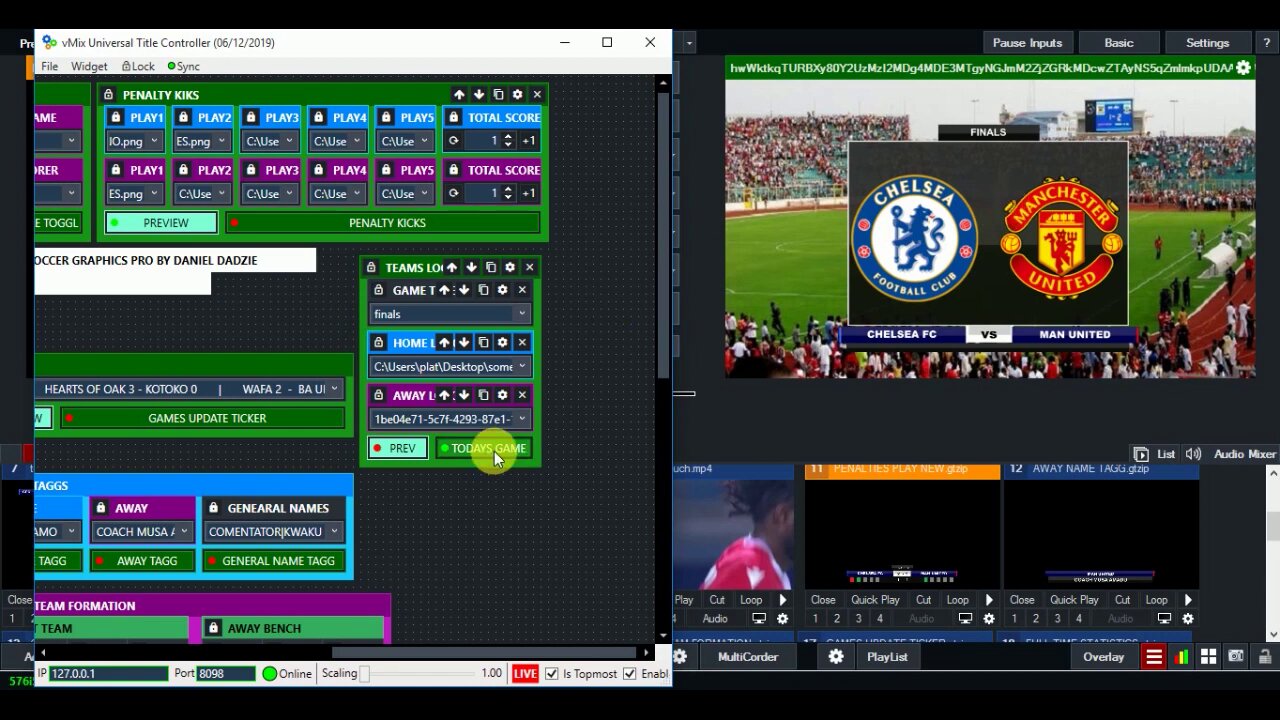The width and height of the screenshot is (1280, 720).
Task: Click the GAMES UPDATE TICKER button
Action: 203,418
